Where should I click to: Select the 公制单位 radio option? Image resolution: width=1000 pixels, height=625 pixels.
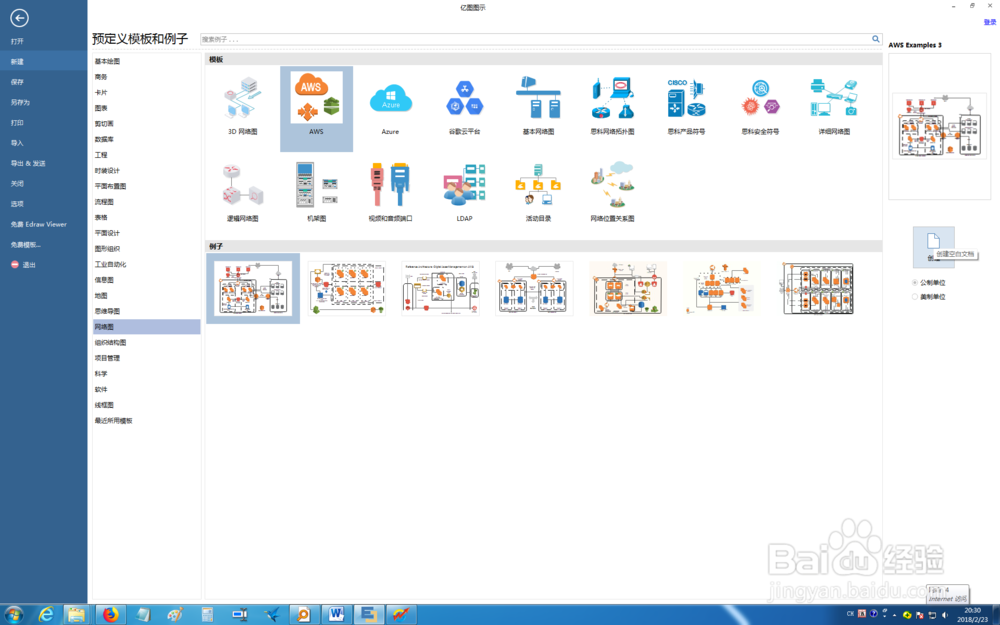pos(915,283)
